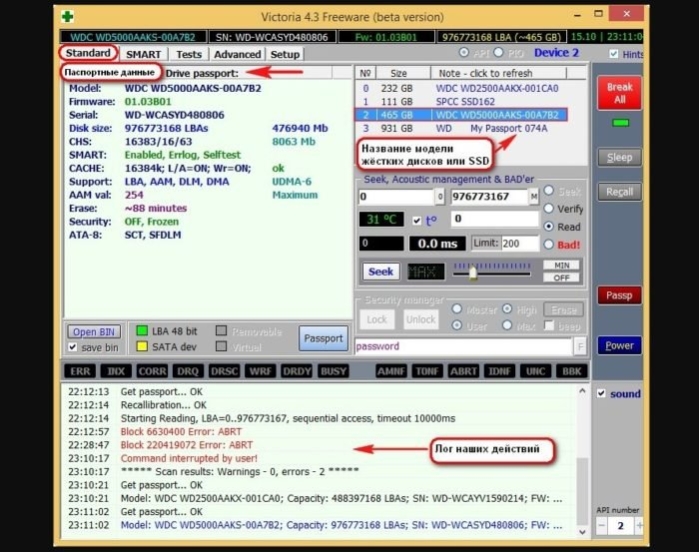
Task: Click the ABRT error indicator
Action: click(463, 371)
